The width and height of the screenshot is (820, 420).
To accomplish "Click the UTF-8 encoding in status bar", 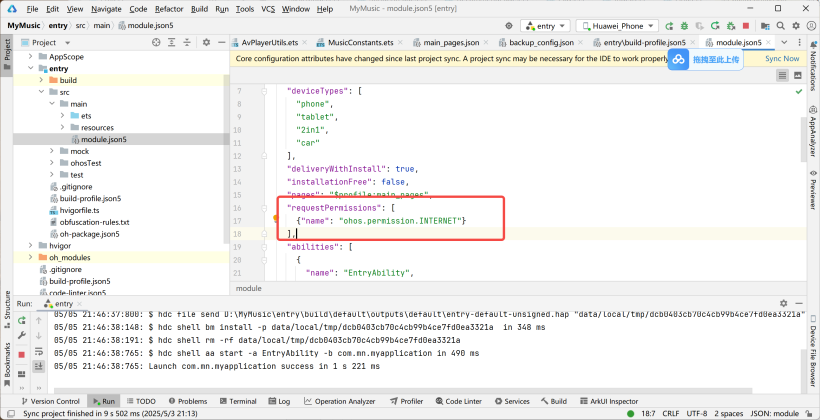I will click(x=697, y=414).
